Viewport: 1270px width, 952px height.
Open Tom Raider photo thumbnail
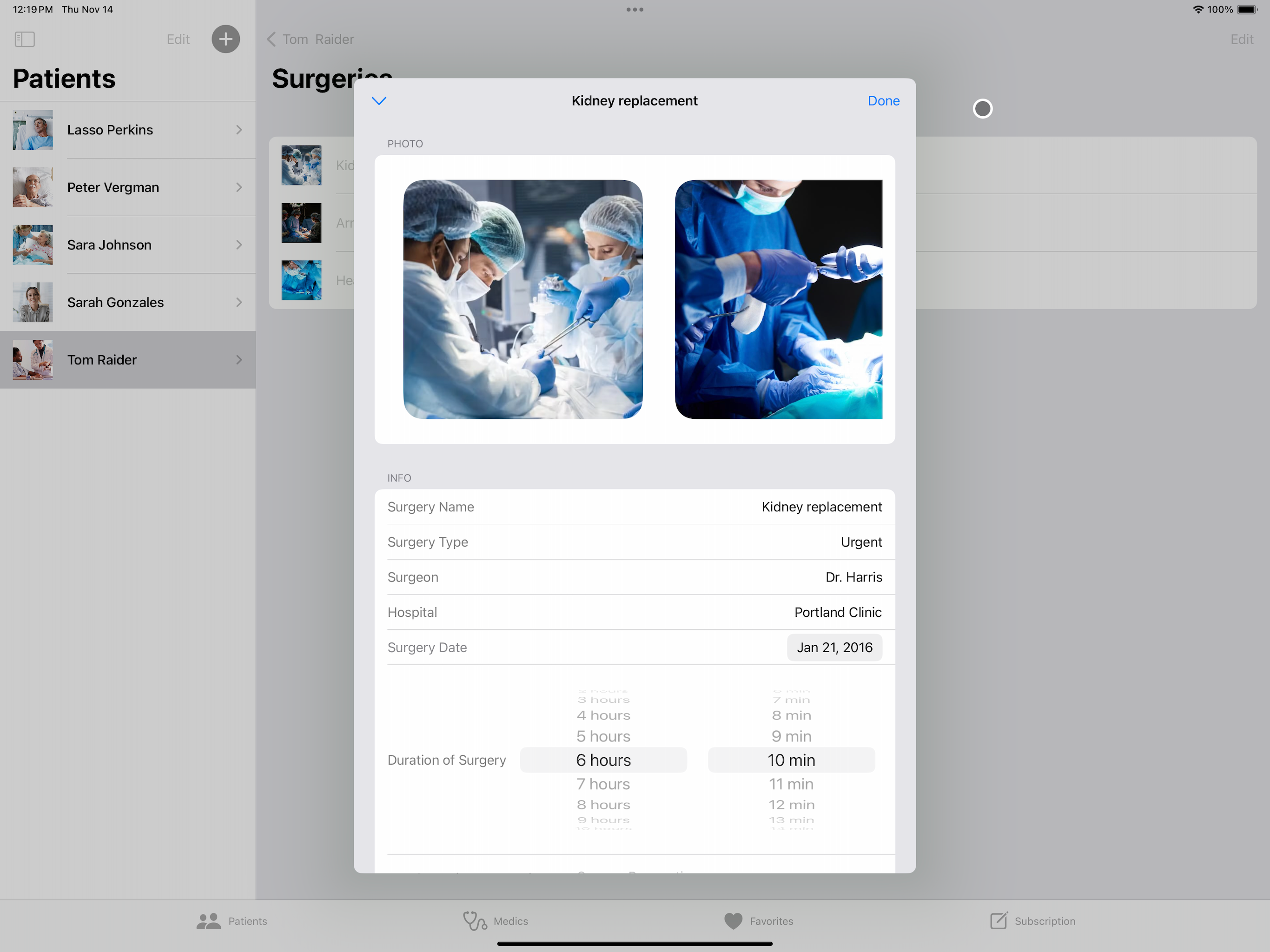(33, 359)
